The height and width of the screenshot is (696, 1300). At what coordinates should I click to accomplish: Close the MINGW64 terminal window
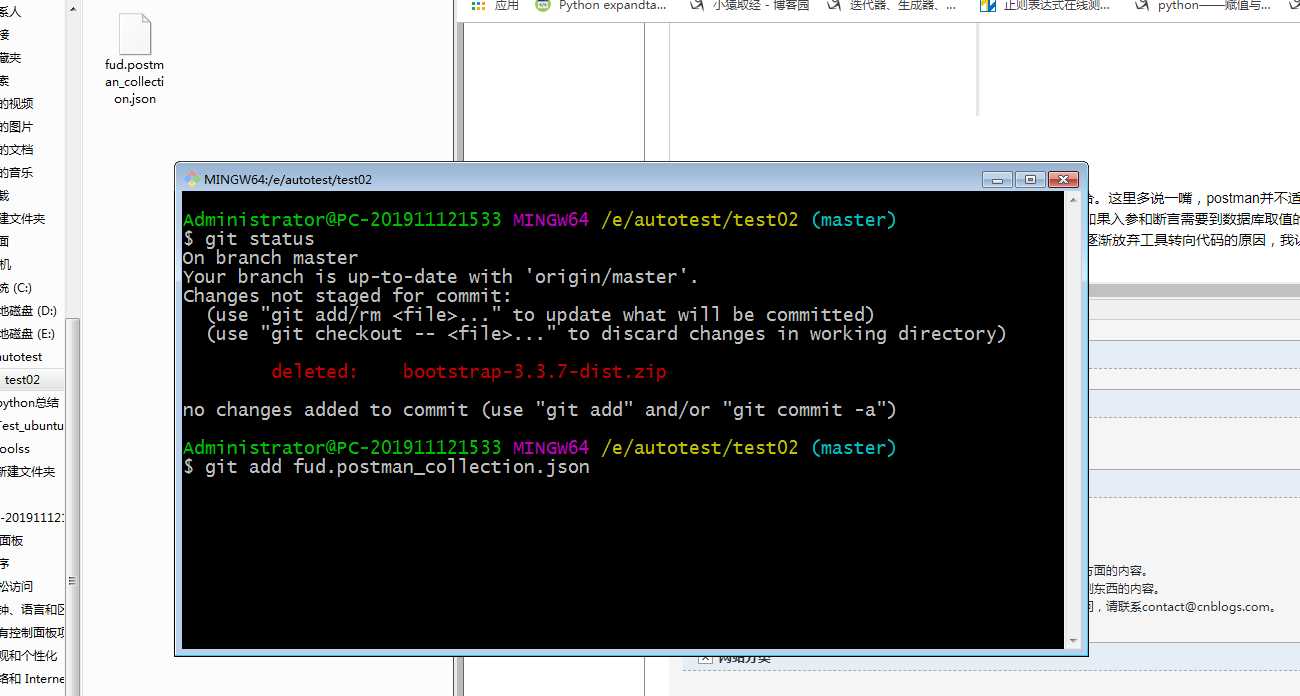(x=1062, y=179)
